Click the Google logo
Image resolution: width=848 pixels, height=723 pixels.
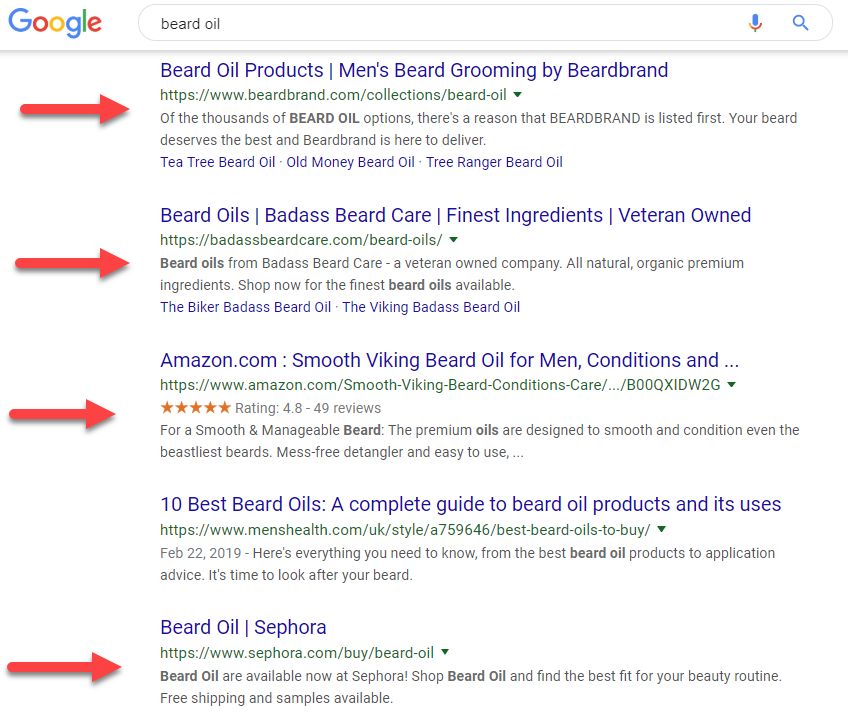54,23
